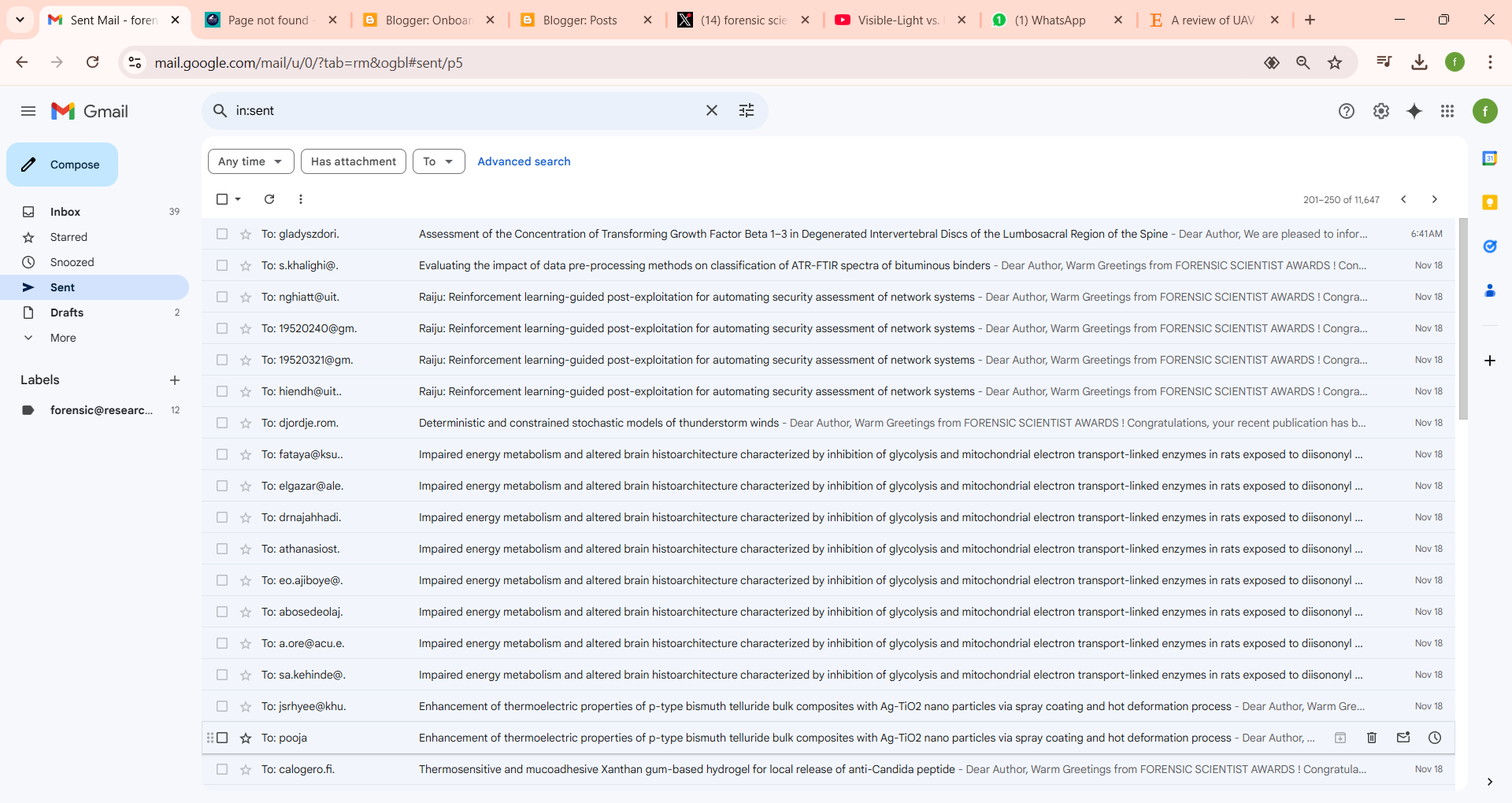Image resolution: width=1512 pixels, height=803 pixels.
Task: Open Gmail settings gear icon
Action: (1380, 111)
